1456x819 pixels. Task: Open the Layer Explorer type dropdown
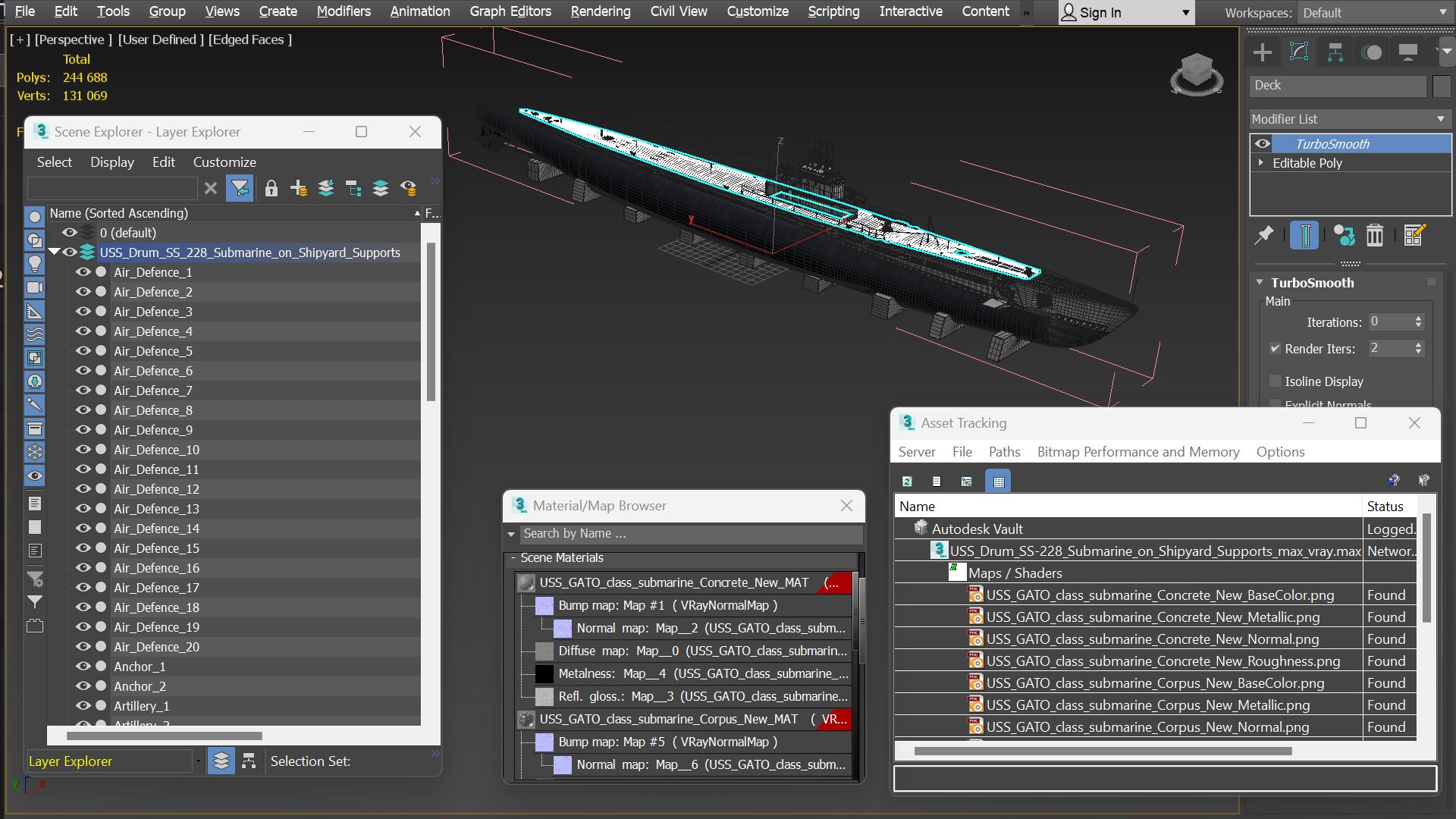(198, 761)
